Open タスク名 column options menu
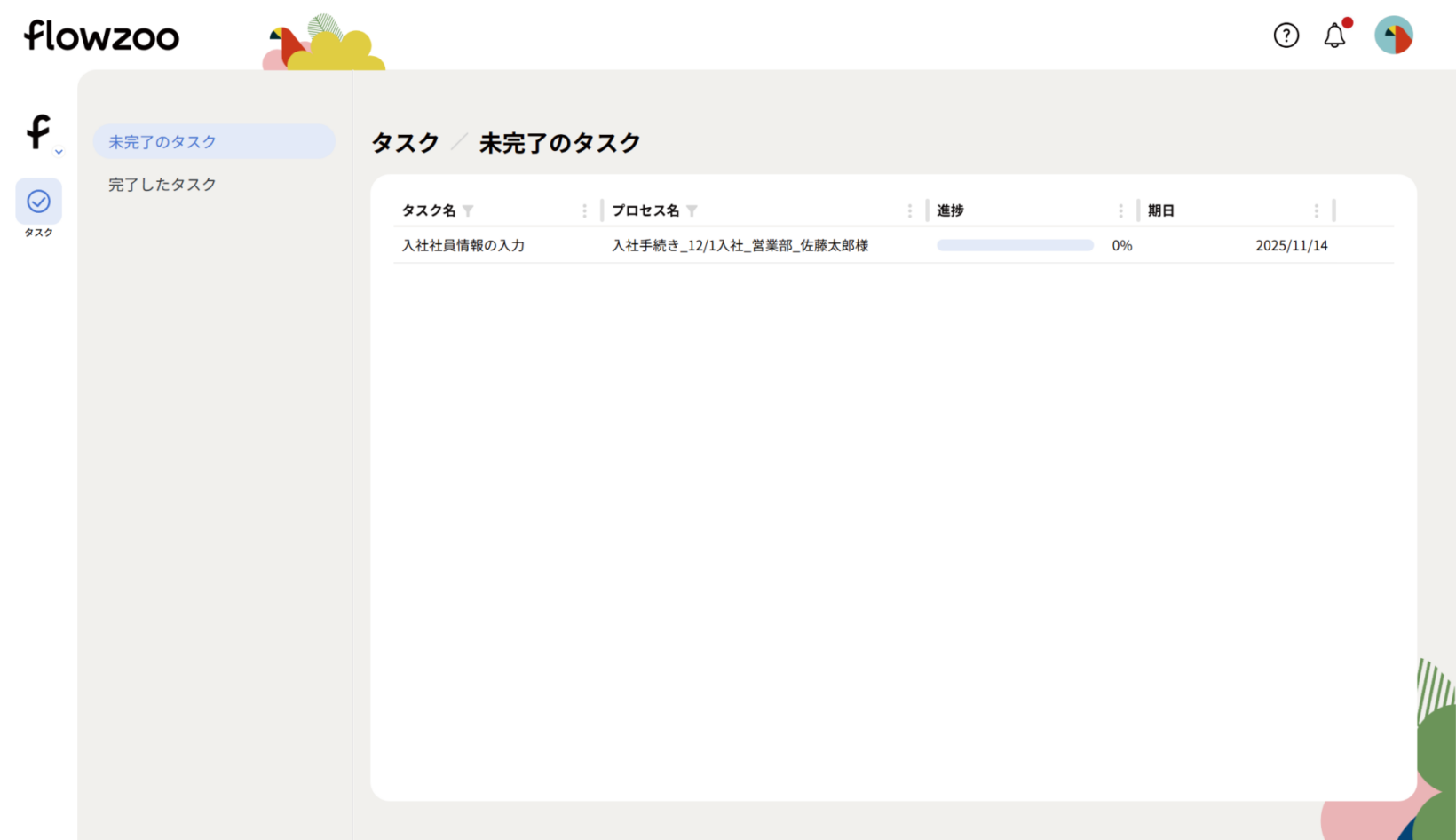 (584, 210)
